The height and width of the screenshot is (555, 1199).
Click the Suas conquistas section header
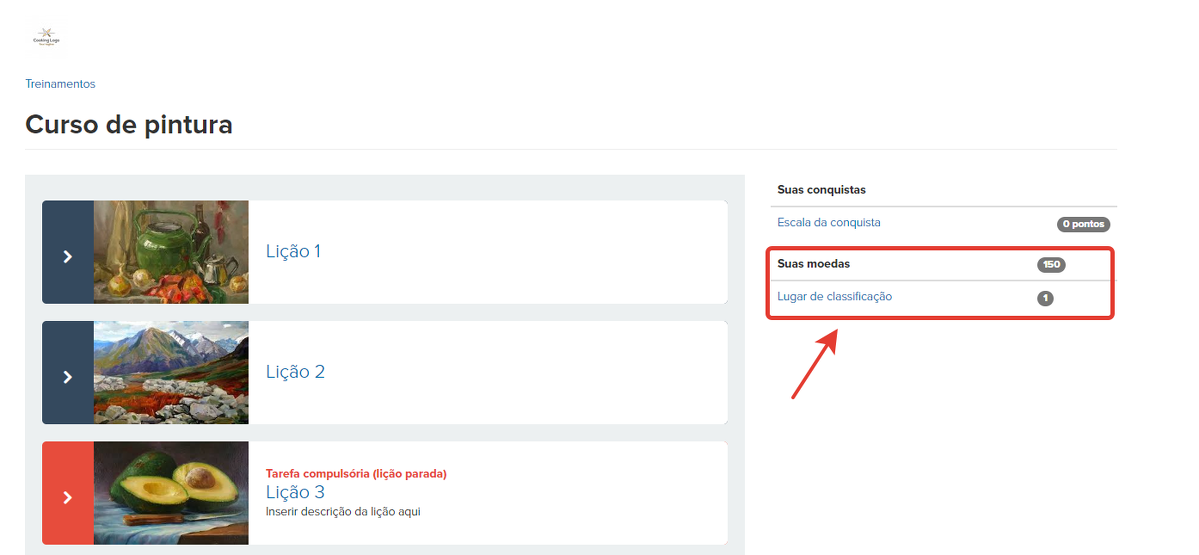coord(821,189)
